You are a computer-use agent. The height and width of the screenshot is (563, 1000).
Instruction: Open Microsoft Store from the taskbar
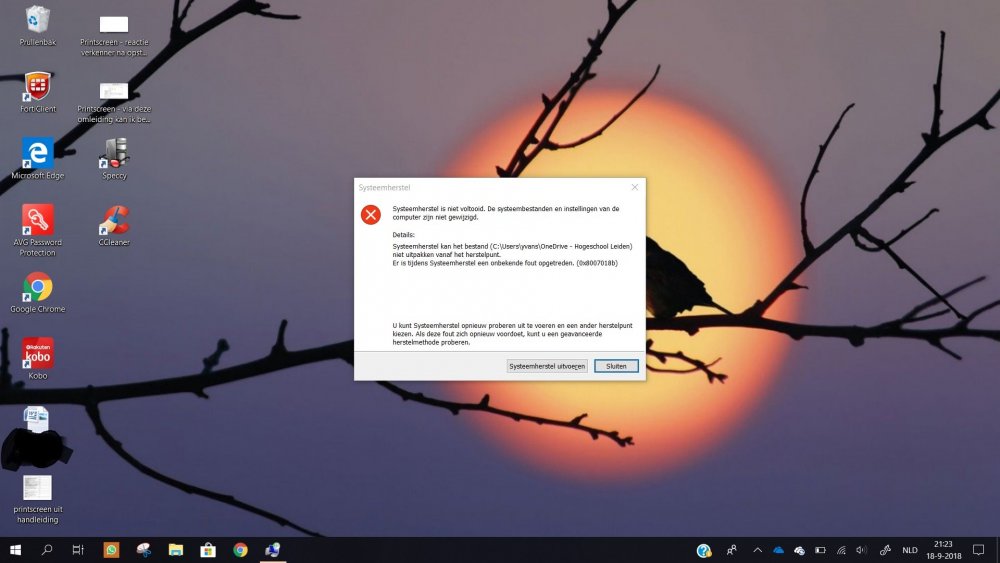pyautogui.click(x=208, y=550)
